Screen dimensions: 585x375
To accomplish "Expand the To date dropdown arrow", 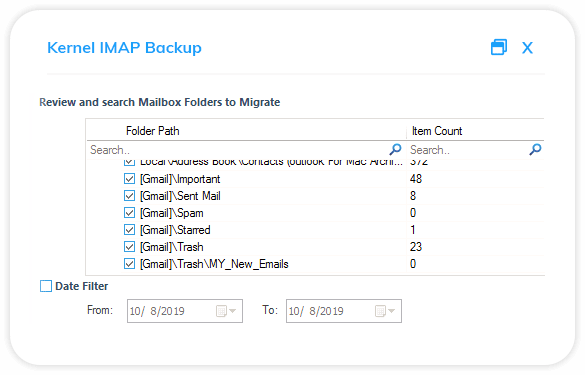I will point(392,311).
